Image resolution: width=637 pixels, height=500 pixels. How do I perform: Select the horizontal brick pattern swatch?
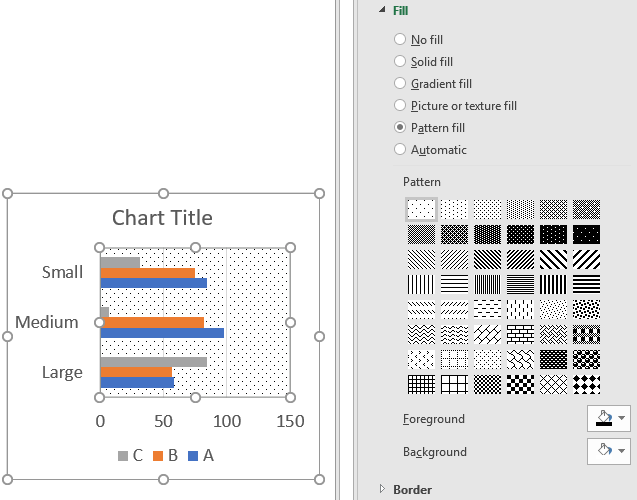click(x=520, y=334)
